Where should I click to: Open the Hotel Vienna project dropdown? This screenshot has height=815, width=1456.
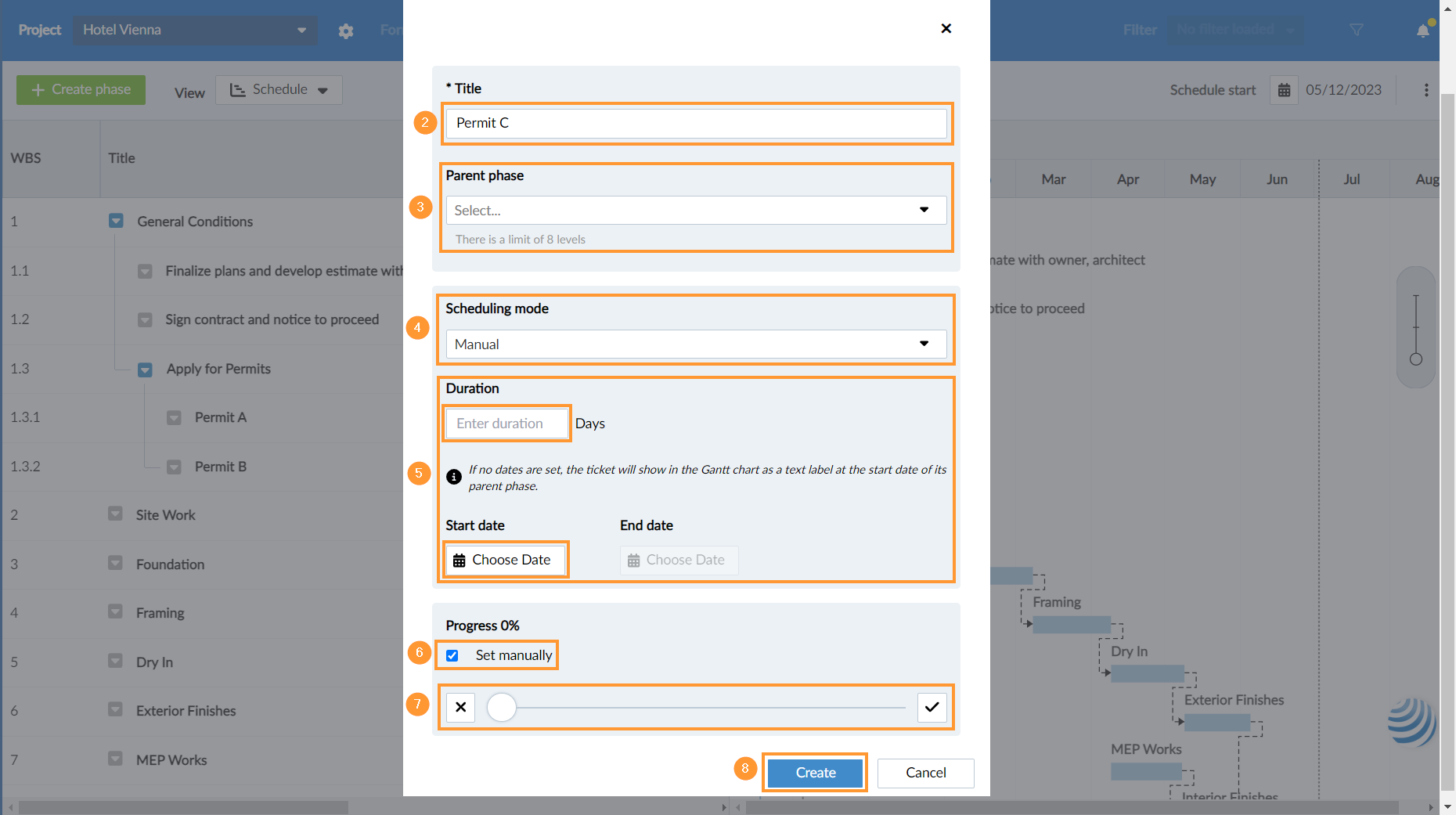click(x=195, y=30)
